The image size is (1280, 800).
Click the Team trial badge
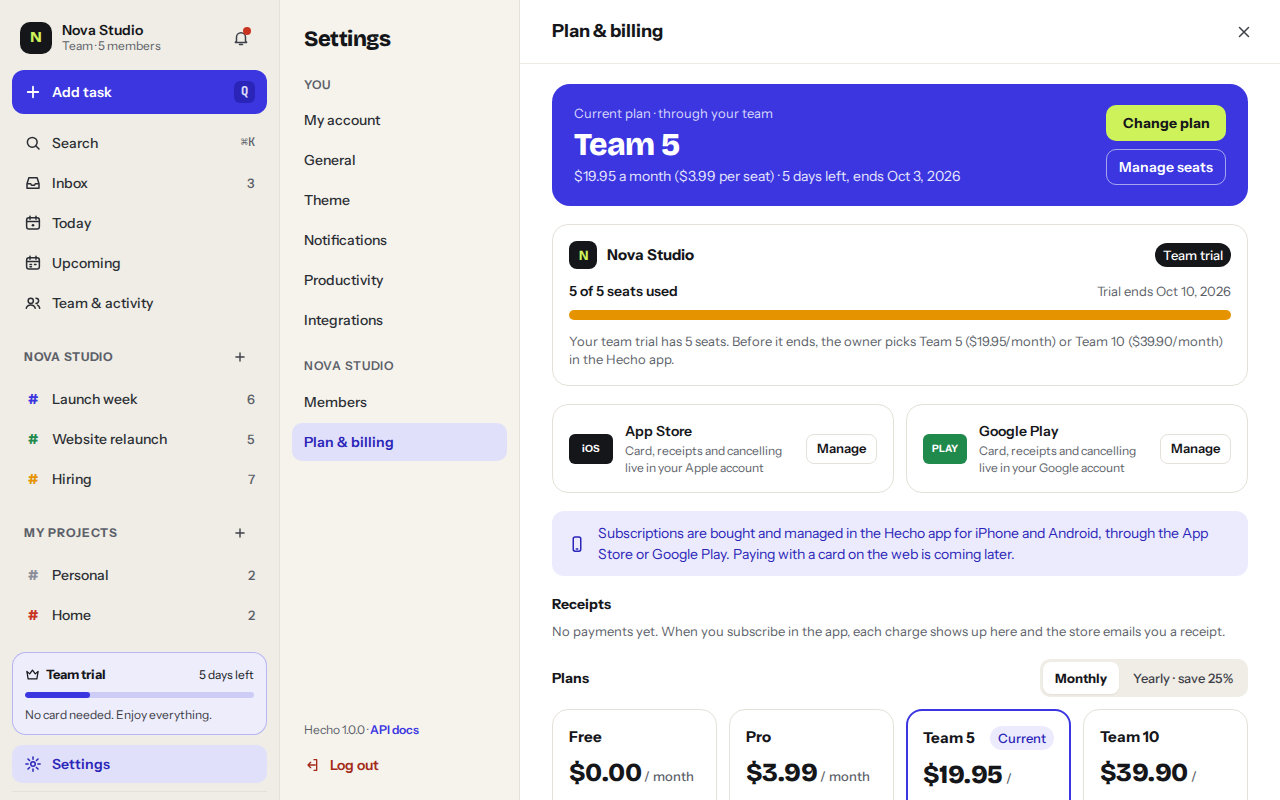pyautogui.click(x=1193, y=255)
